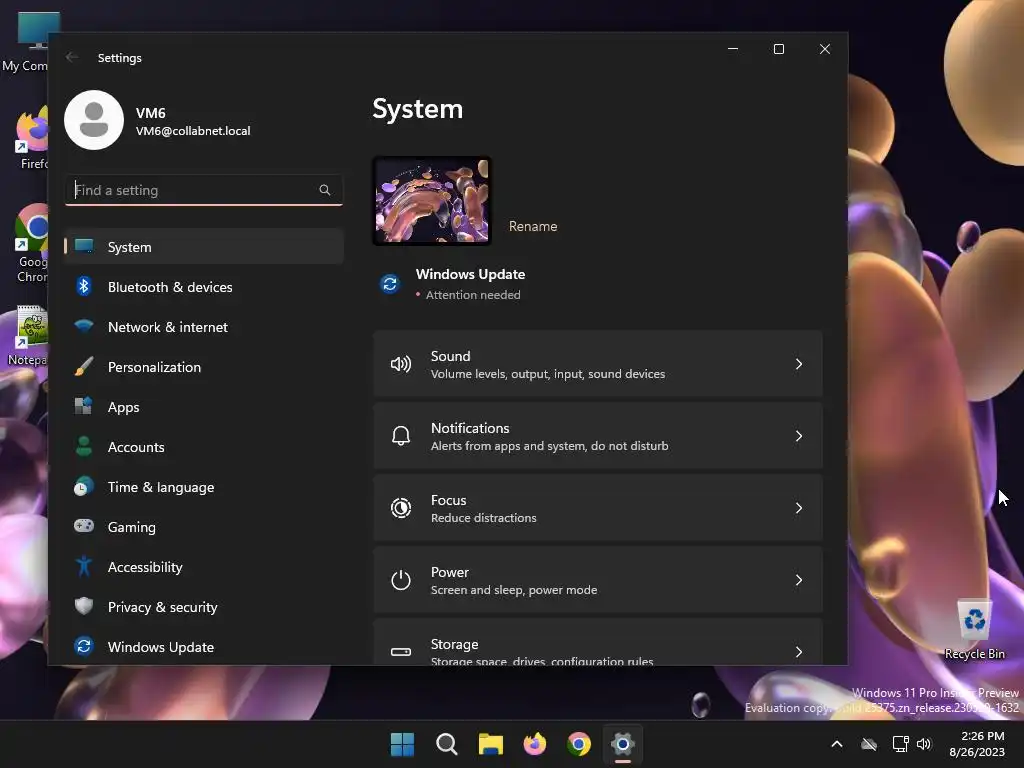
Task: Click the network icon in system tray
Action: (x=901, y=744)
